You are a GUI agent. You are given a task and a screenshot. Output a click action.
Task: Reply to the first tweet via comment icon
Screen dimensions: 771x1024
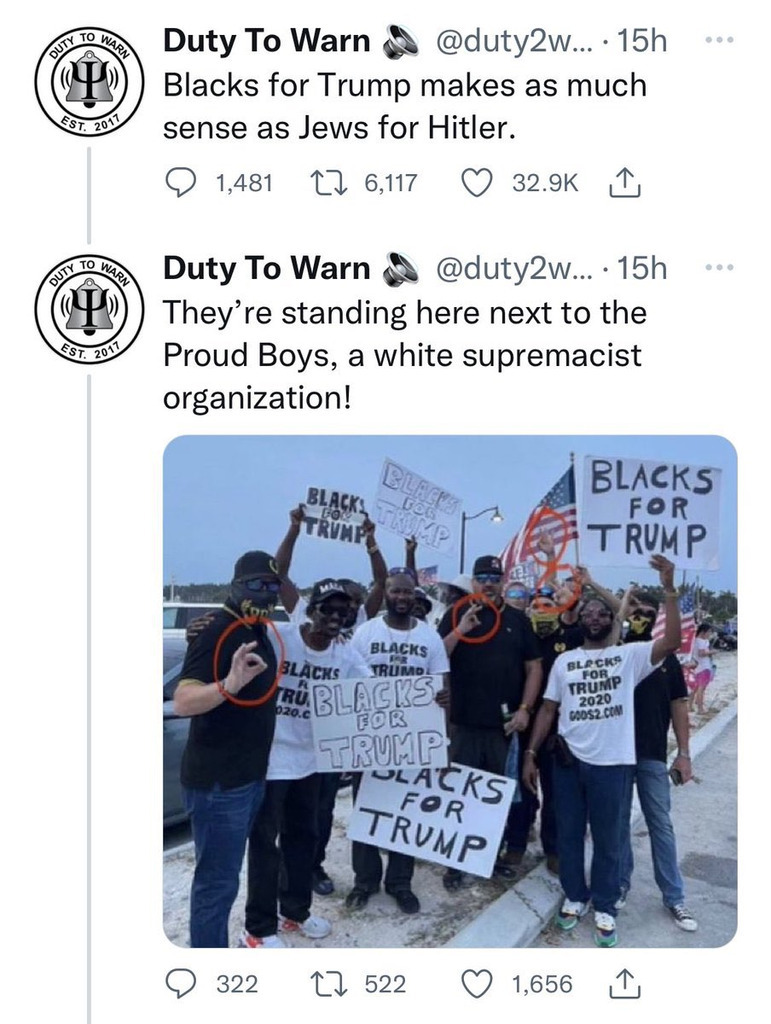click(177, 182)
